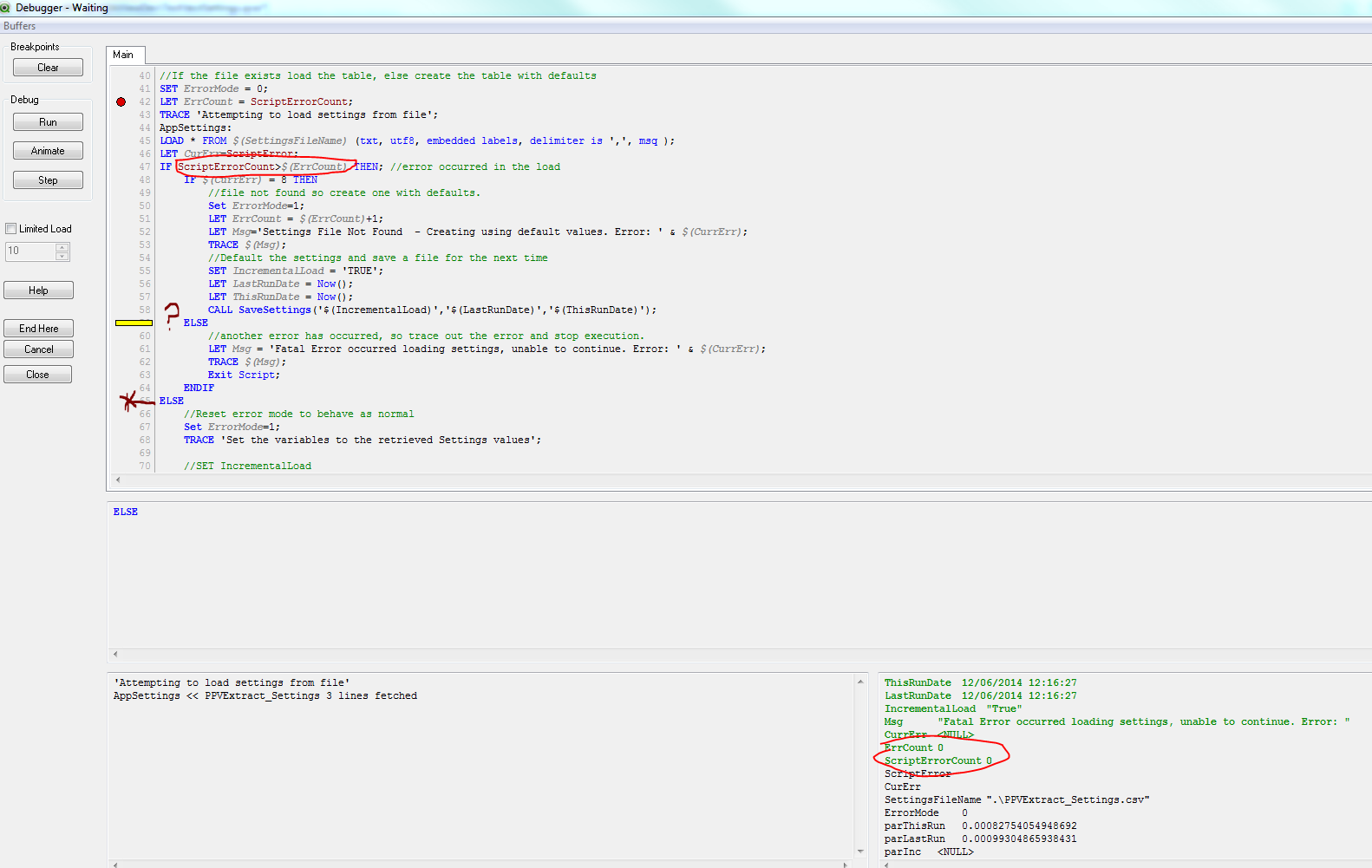The width and height of the screenshot is (1372, 868).
Task: Run the script in the debugger
Action: click(48, 122)
